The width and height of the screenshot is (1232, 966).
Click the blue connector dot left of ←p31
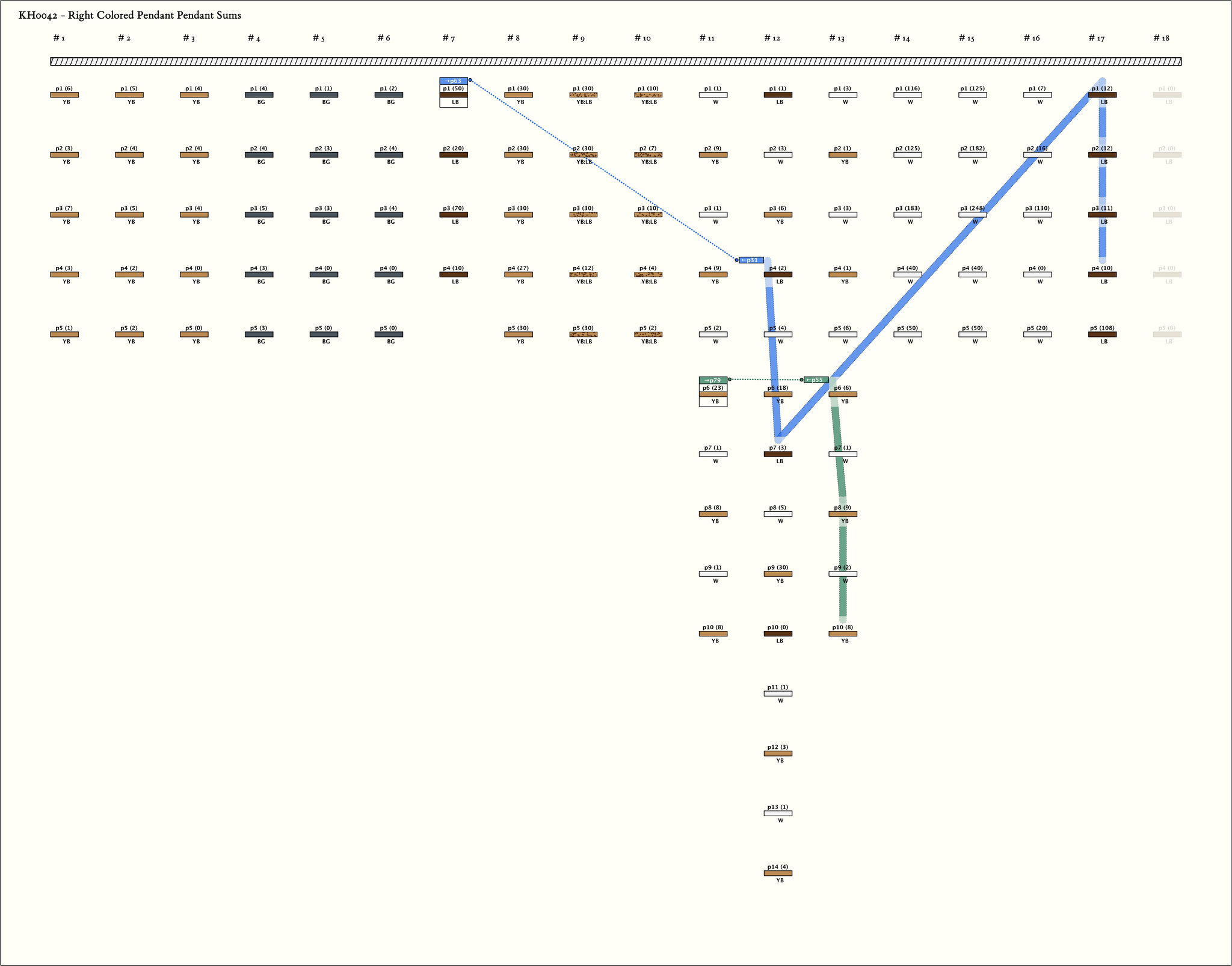coord(736,260)
